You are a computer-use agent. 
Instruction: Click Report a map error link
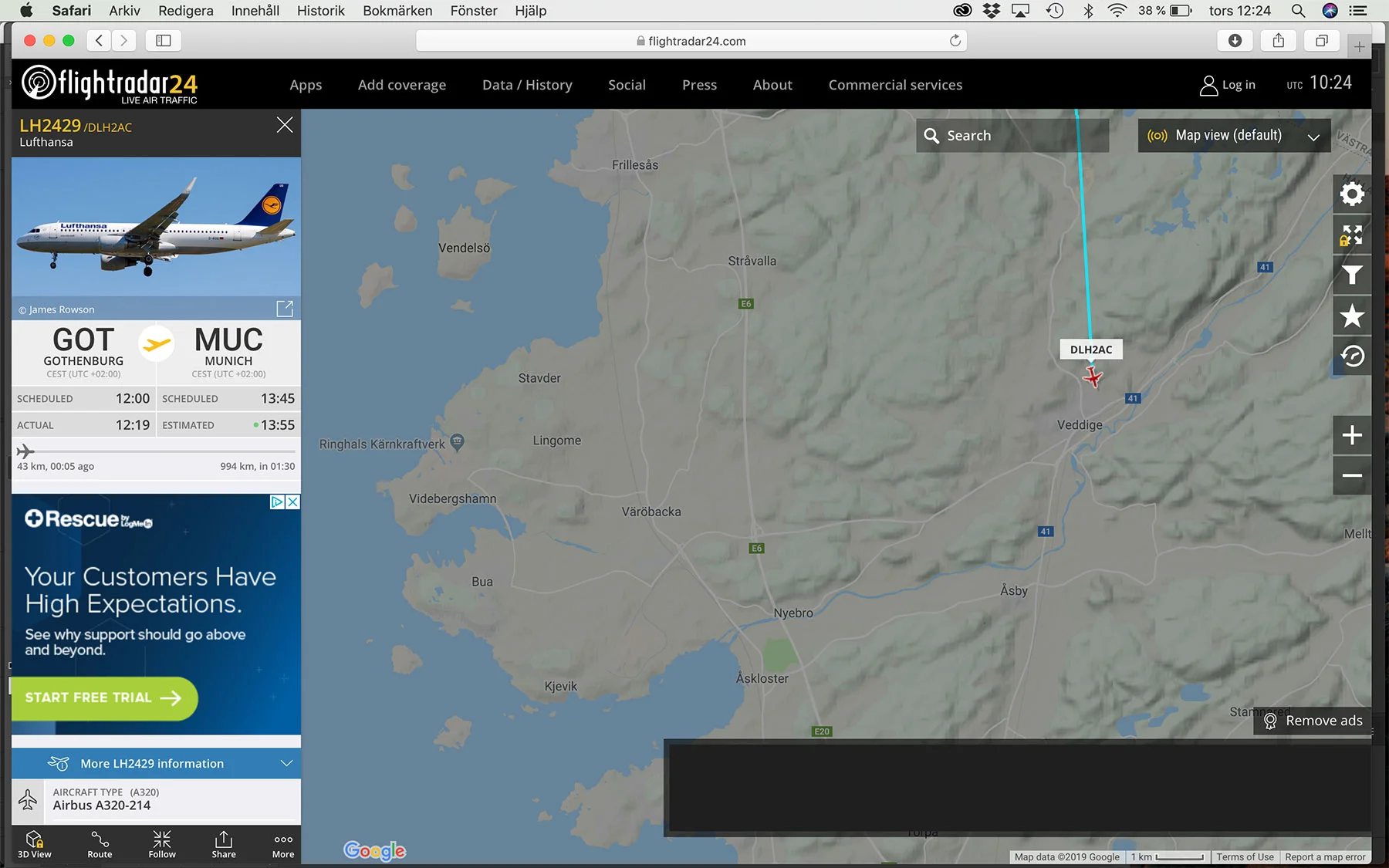pyautogui.click(x=1325, y=857)
